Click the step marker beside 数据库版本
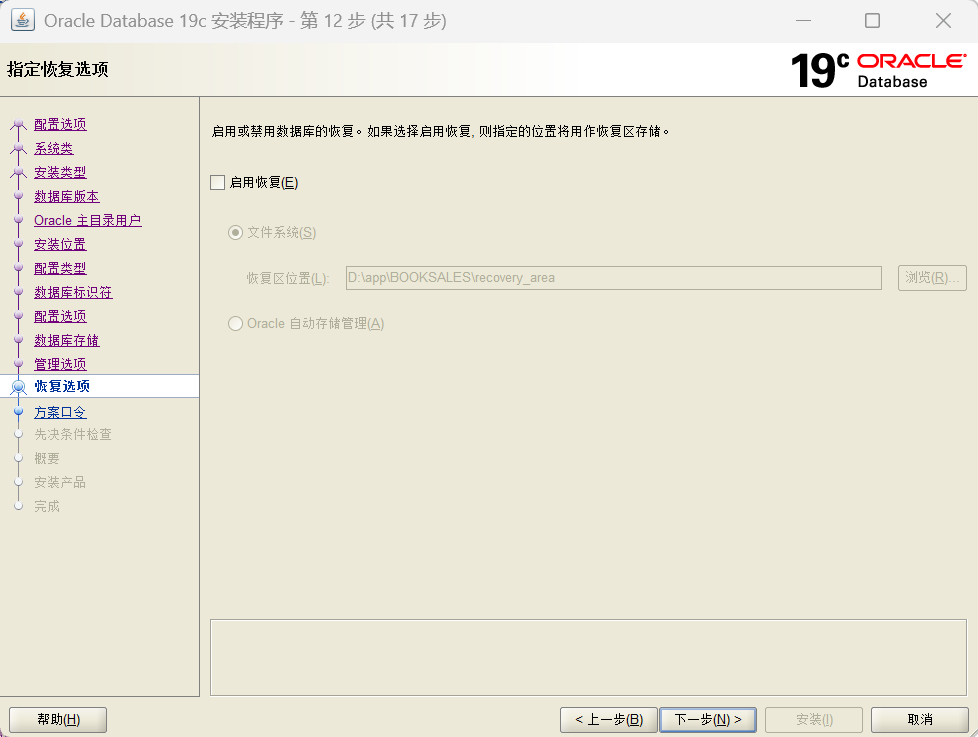This screenshot has width=978, height=737. pos(19,196)
